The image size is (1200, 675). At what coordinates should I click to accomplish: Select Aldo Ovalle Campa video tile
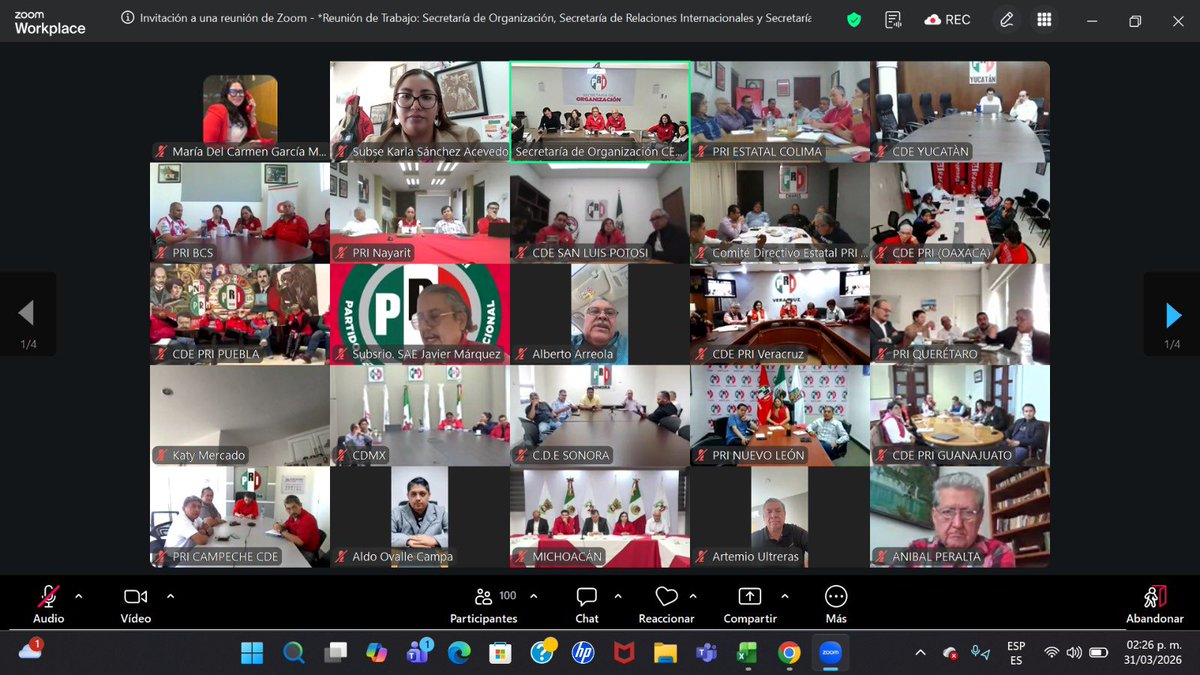tap(420, 517)
